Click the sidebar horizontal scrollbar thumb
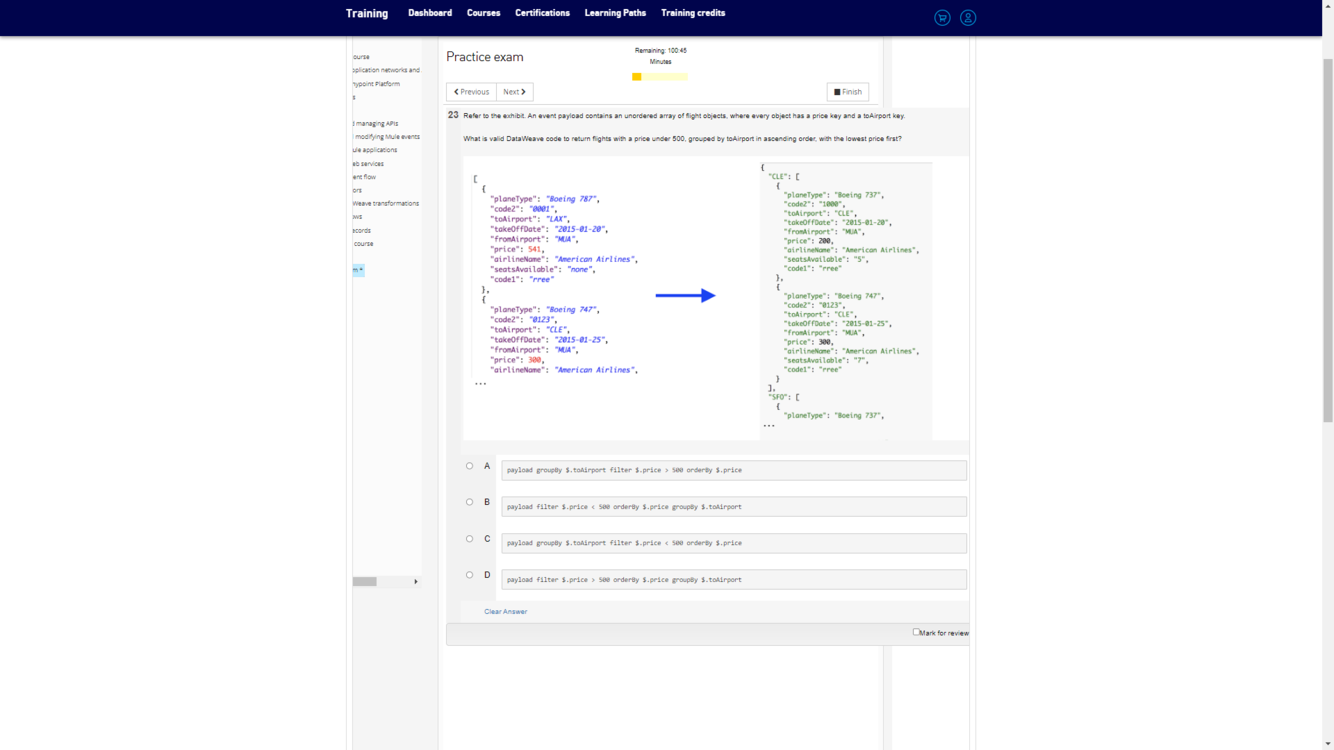 tap(365, 581)
